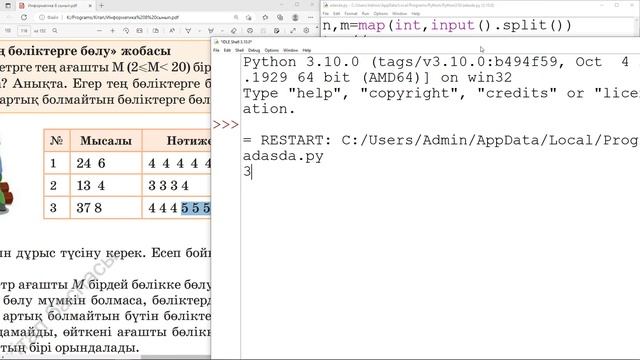Screen dimensions: 640x360
Task: Select the Информатика PDF browser tab
Action: (55, 6)
